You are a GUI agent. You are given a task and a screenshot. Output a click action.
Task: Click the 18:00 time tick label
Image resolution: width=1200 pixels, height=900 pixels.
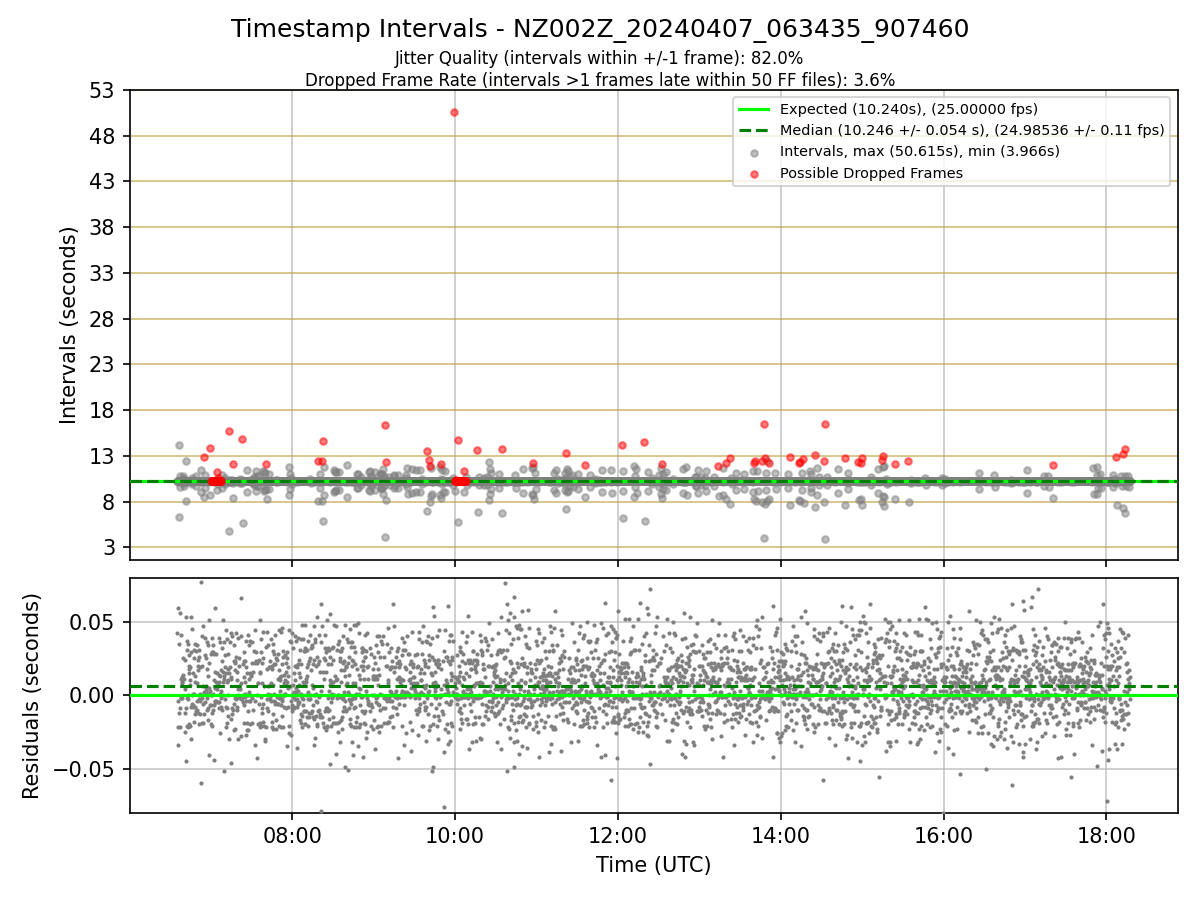point(1106,834)
